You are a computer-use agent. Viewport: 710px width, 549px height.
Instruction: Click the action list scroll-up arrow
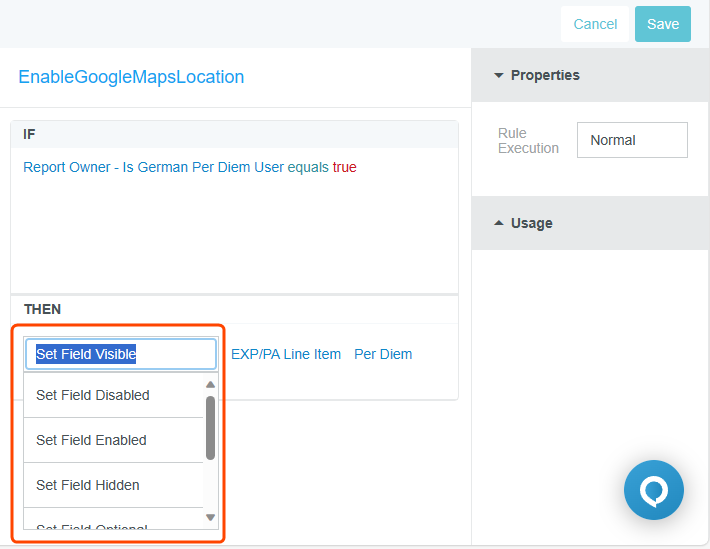coord(210,385)
